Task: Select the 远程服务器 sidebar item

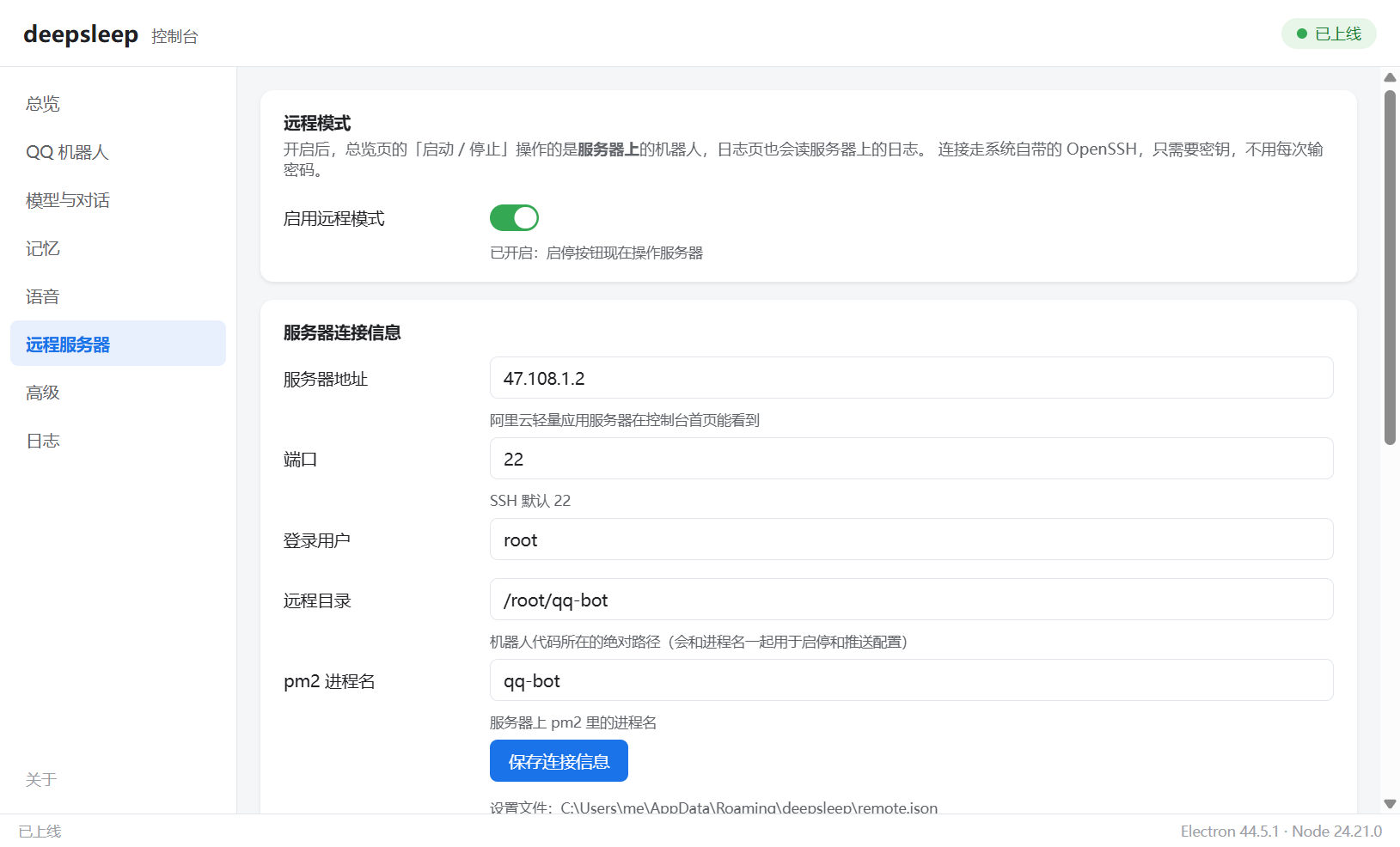Action: coord(118,344)
